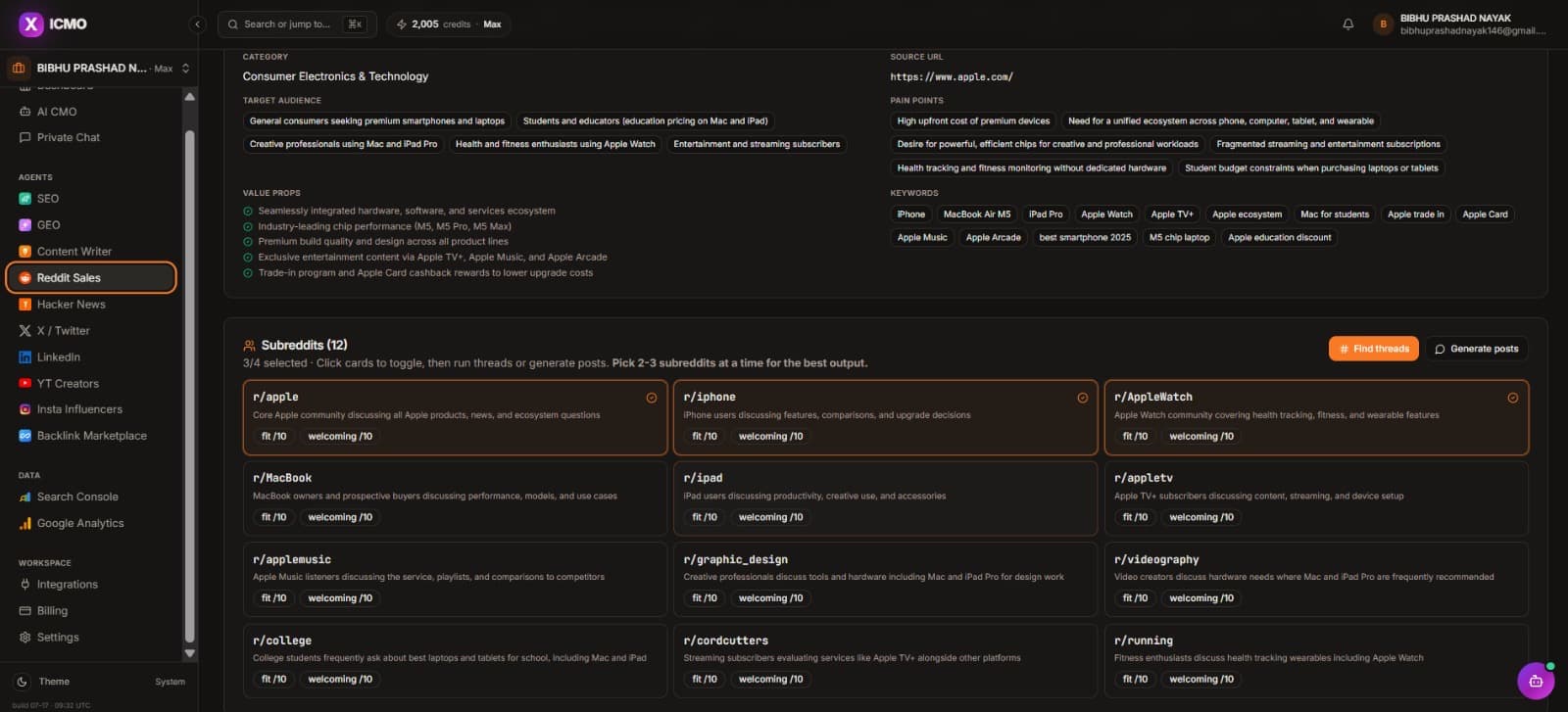Click the Students and educators audience tag
1568x712 pixels.
point(645,121)
